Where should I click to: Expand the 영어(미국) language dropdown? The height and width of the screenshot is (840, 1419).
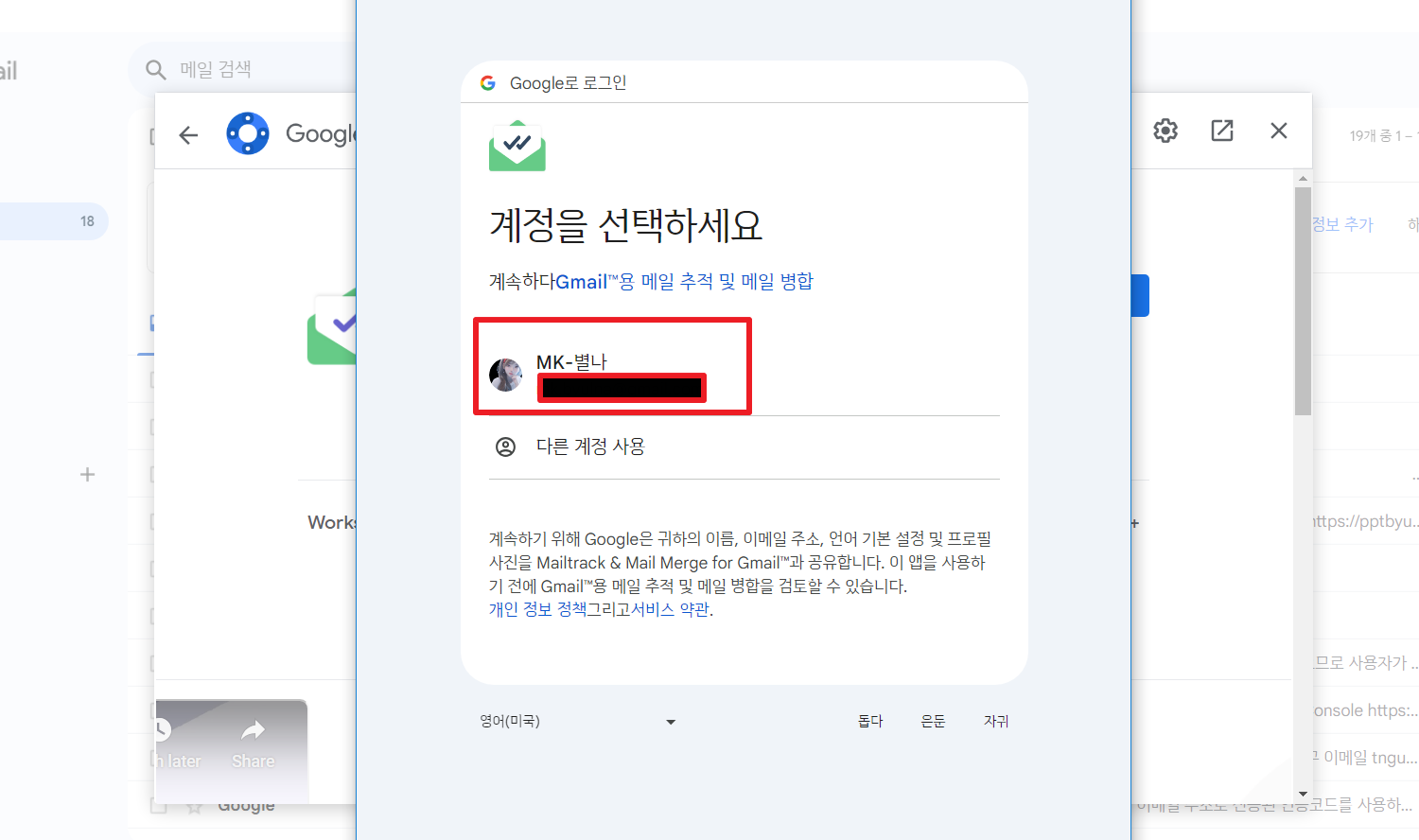point(578,721)
